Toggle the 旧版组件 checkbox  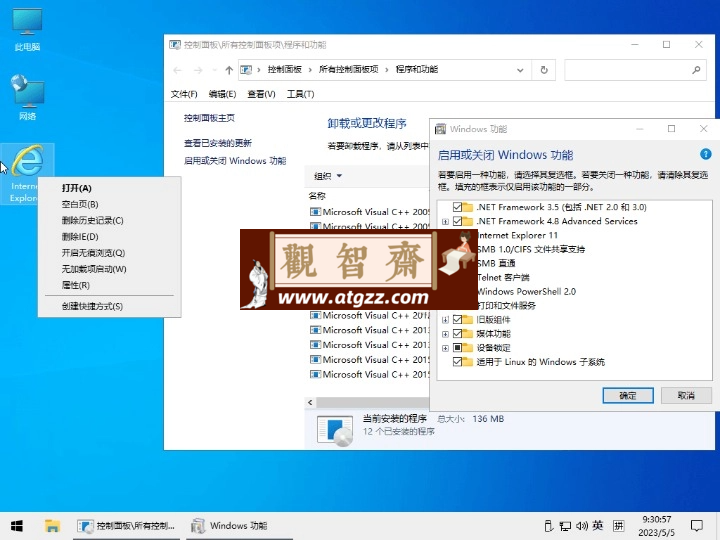[x=457, y=320]
